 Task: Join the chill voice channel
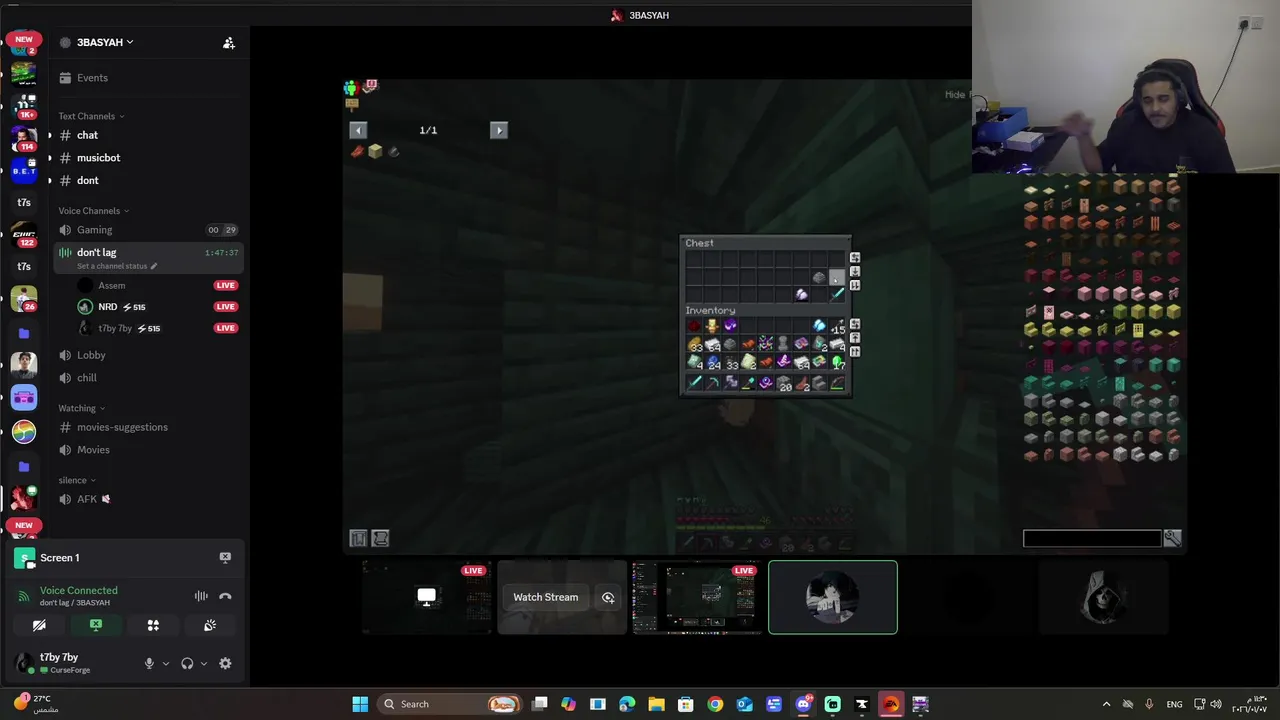[x=148, y=378]
